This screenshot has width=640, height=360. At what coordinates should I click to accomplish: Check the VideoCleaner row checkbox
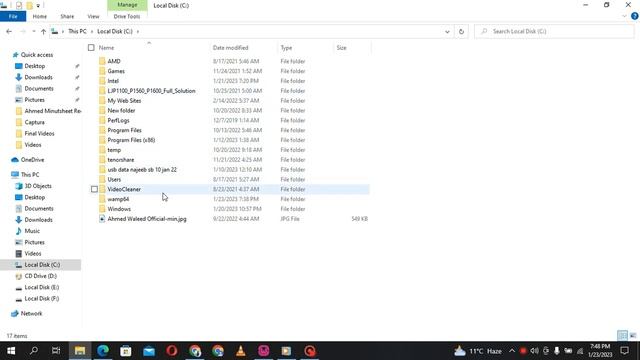coord(94,189)
